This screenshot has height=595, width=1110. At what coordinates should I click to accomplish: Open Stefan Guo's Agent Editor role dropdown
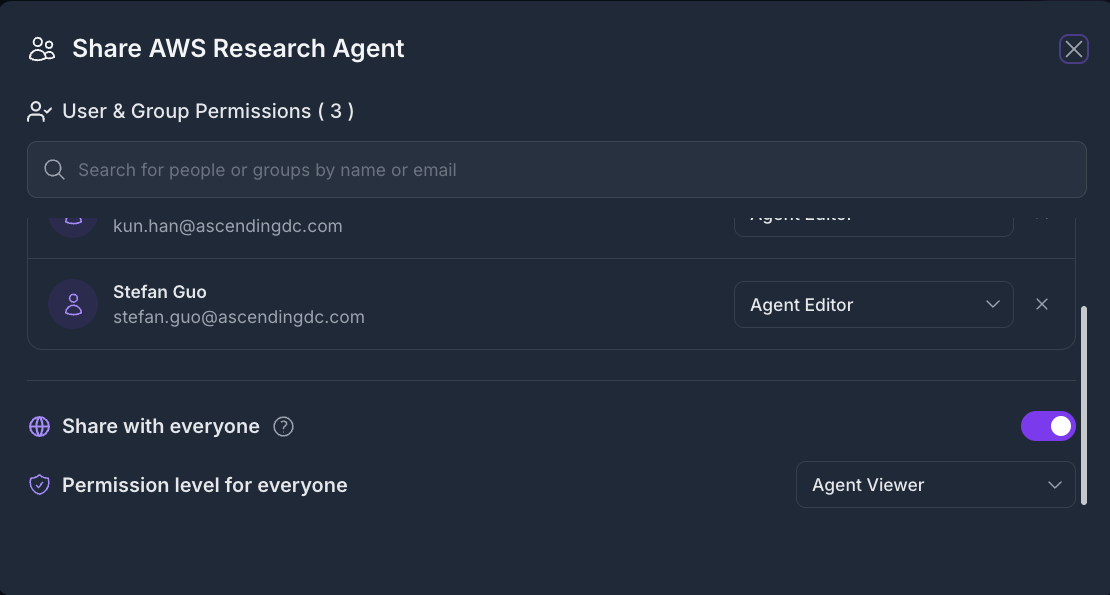873,304
